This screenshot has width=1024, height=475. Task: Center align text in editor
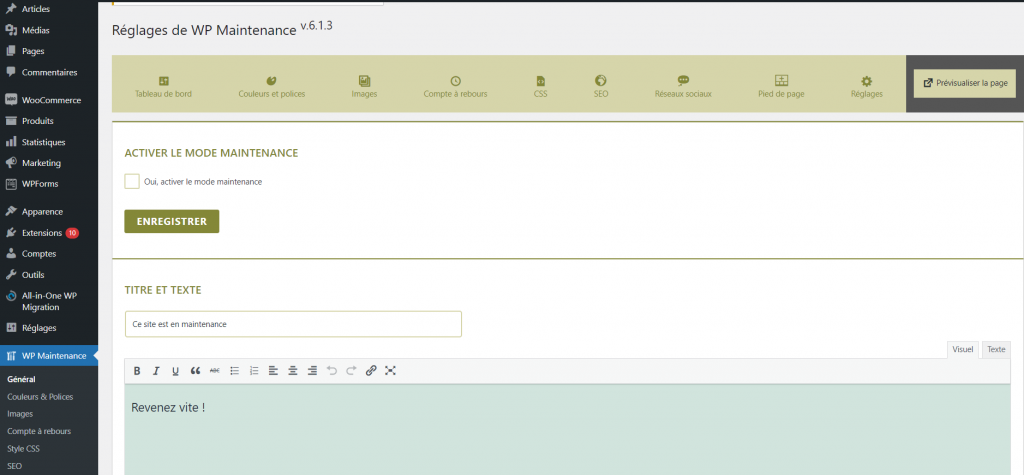coord(293,370)
